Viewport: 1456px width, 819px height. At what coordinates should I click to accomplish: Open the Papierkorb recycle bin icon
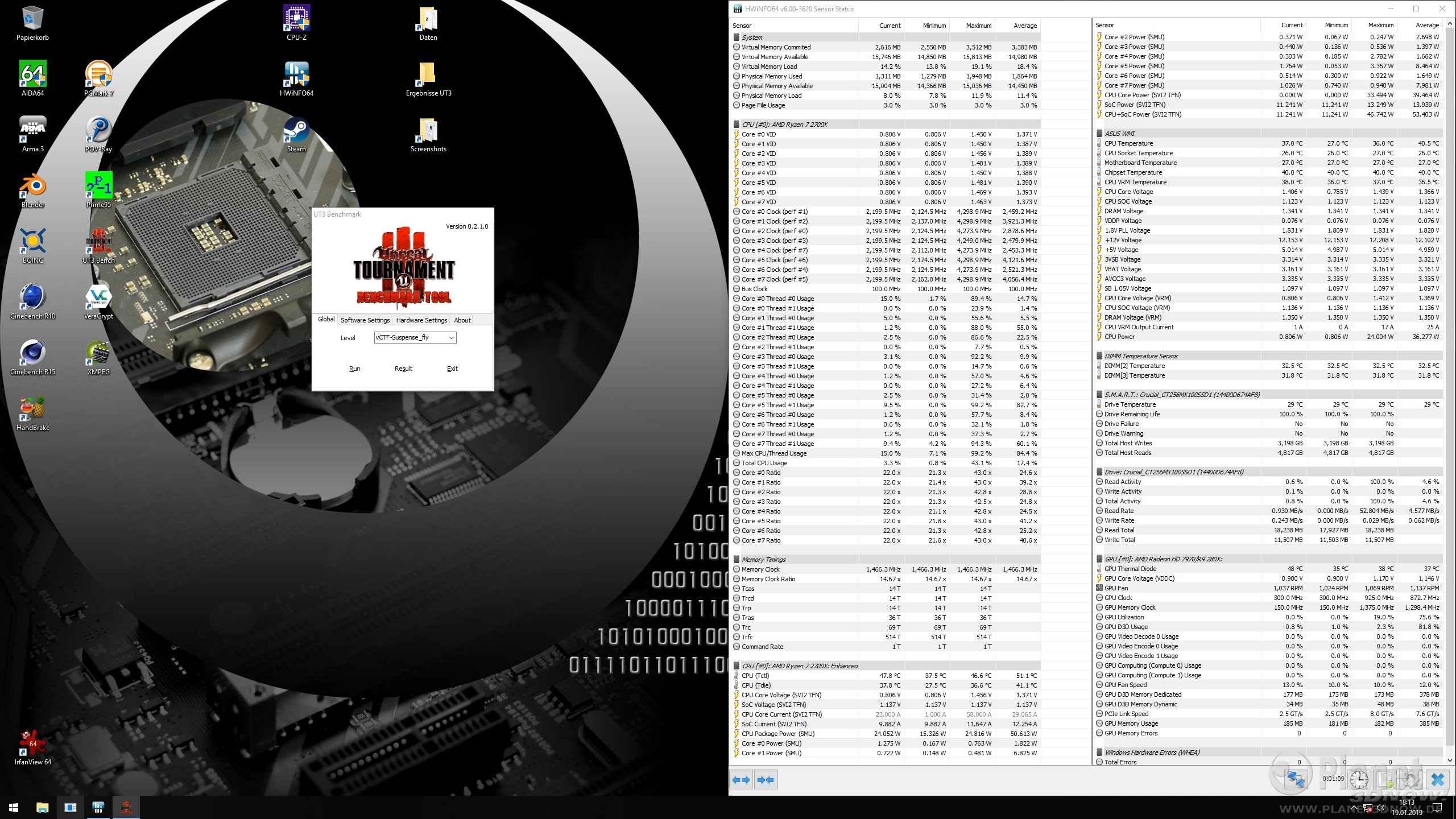(x=32, y=23)
